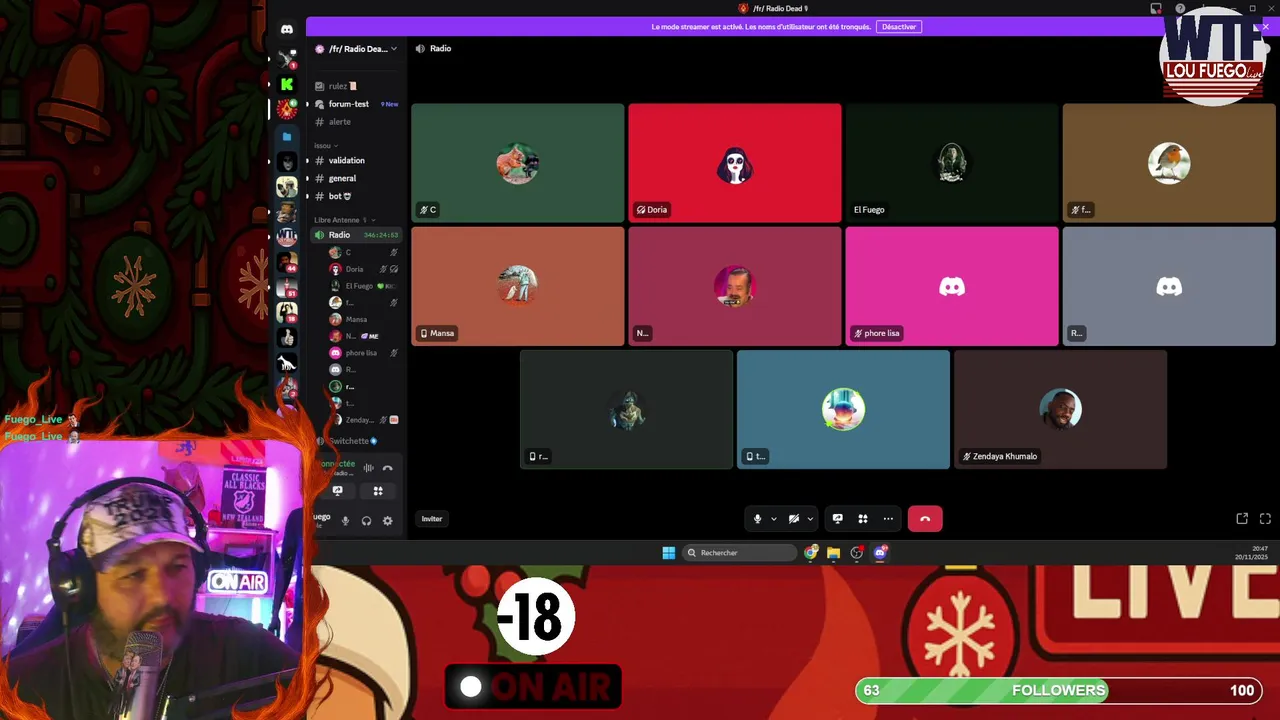Image resolution: width=1280 pixels, height=720 pixels.
Task: Click the voice channel speaker icon in header
Action: [421, 48]
